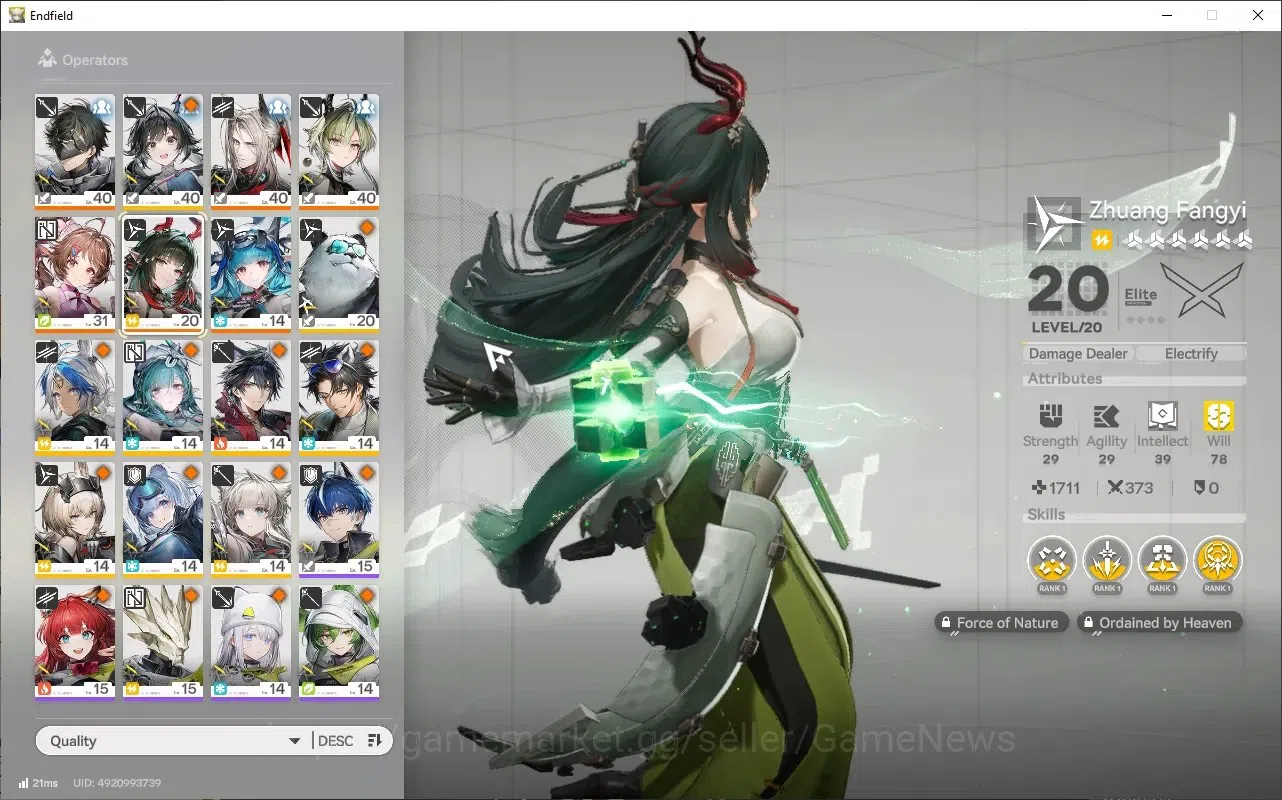Open the locked Ordained by Heaven talent
The height and width of the screenshot is (800, 1282).
coord(1159,623)
